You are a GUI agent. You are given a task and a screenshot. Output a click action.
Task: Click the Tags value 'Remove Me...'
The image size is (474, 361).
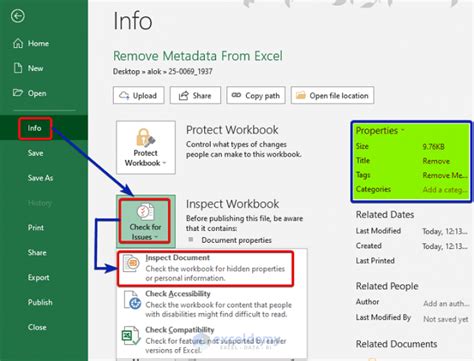445,175
